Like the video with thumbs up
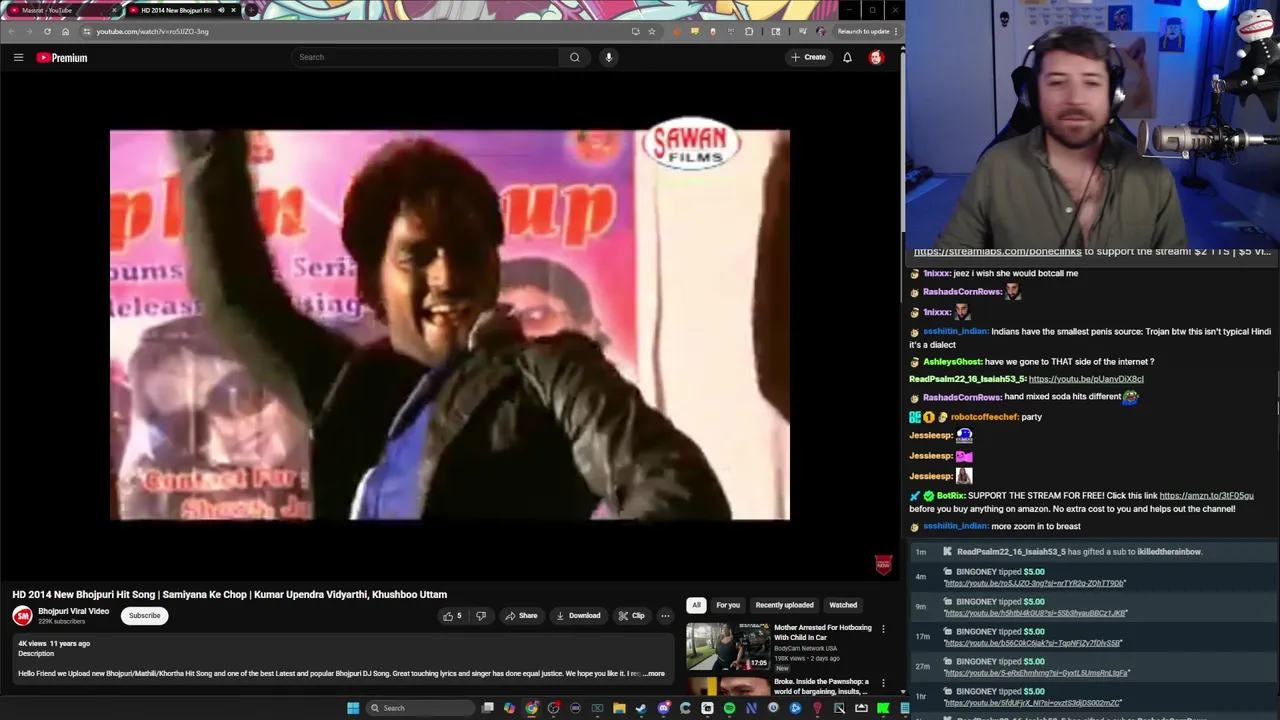1280x720 pixels. 453,616
